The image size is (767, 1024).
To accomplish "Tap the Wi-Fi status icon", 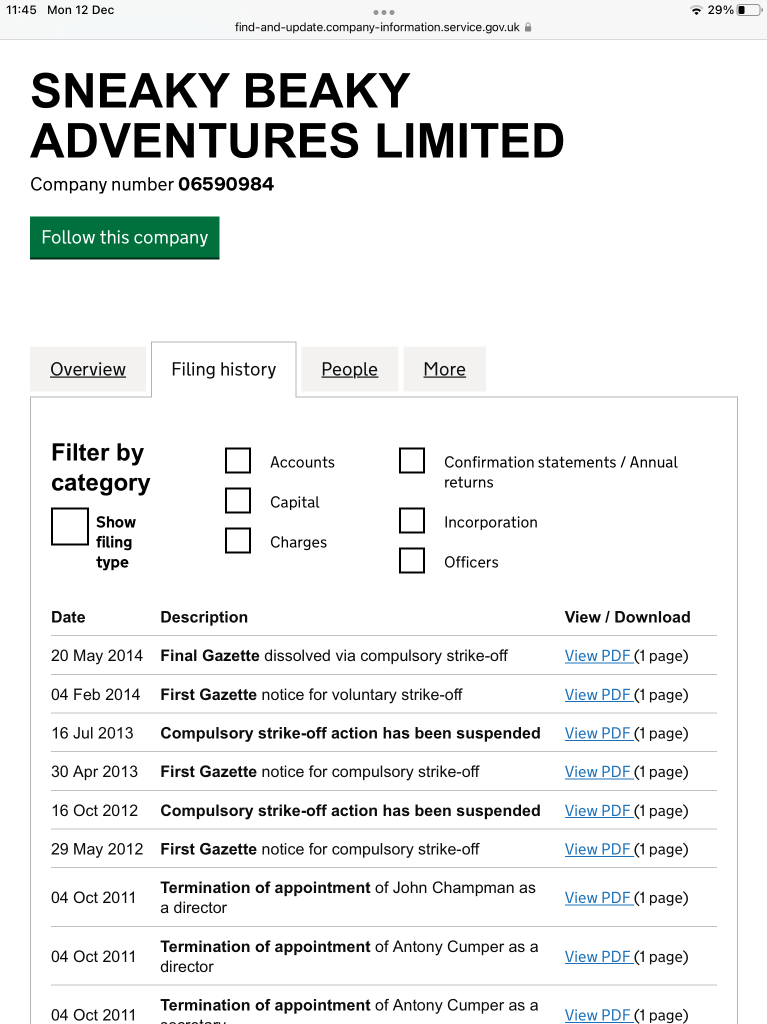I will [696, 10].
